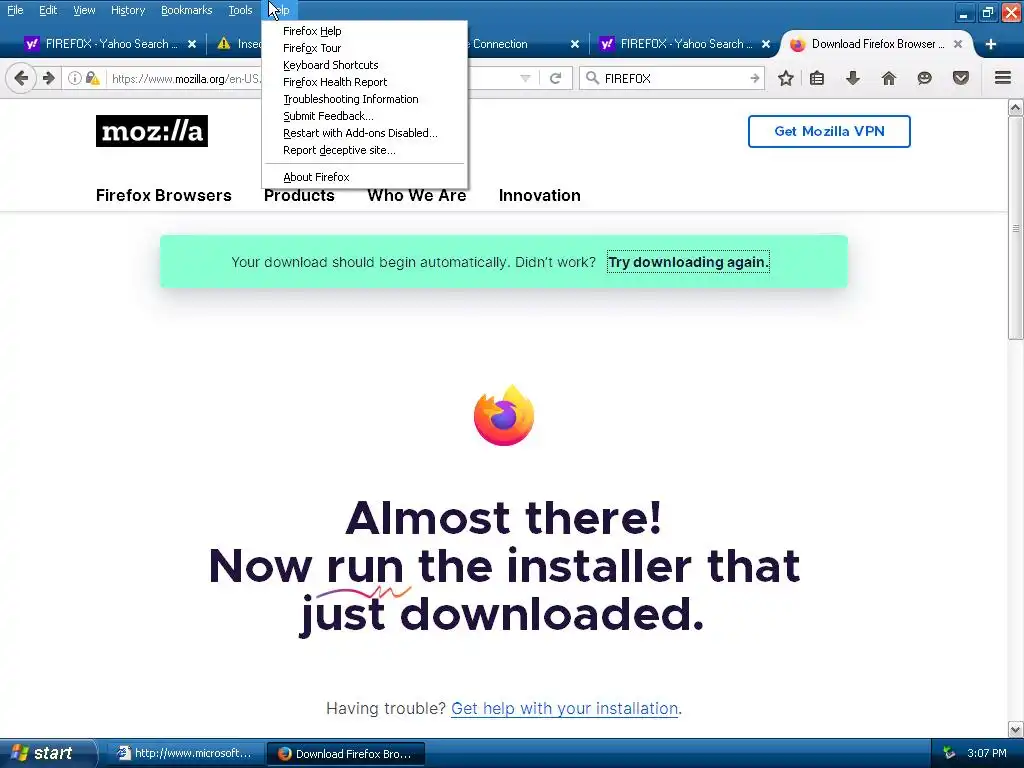The image size is (1024, 768).
Task: Reload the current page
Action: click(556, 78)
